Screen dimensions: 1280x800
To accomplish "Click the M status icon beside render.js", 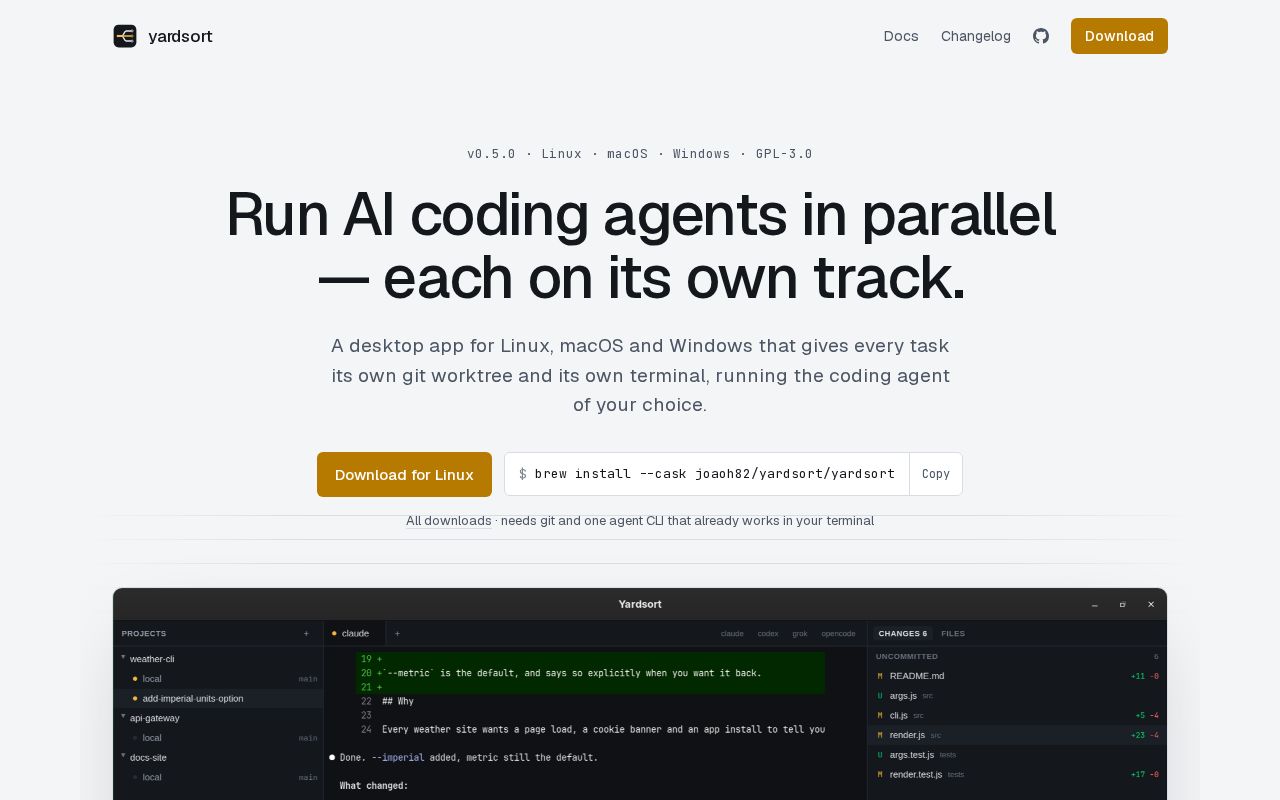I will [880, 735].
